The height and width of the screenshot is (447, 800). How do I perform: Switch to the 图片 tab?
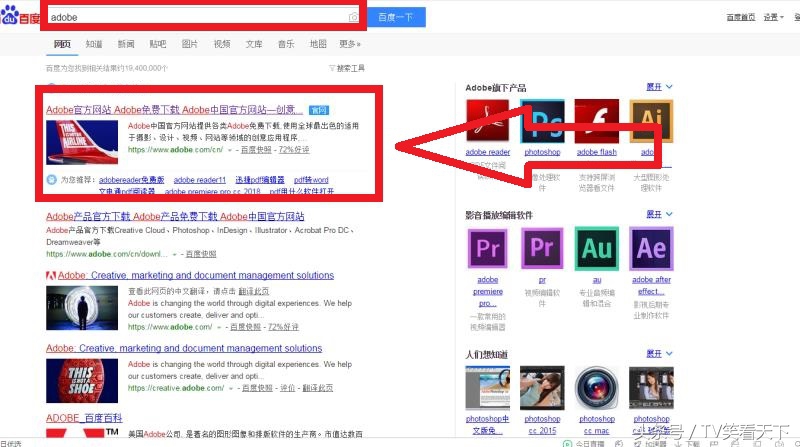pyautogui.click(x=190, y=44)
